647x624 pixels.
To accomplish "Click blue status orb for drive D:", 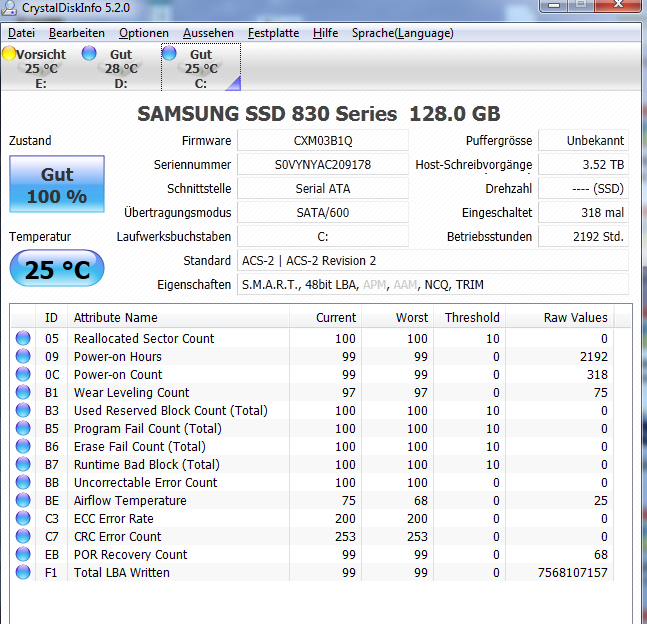I will point(89,53).
